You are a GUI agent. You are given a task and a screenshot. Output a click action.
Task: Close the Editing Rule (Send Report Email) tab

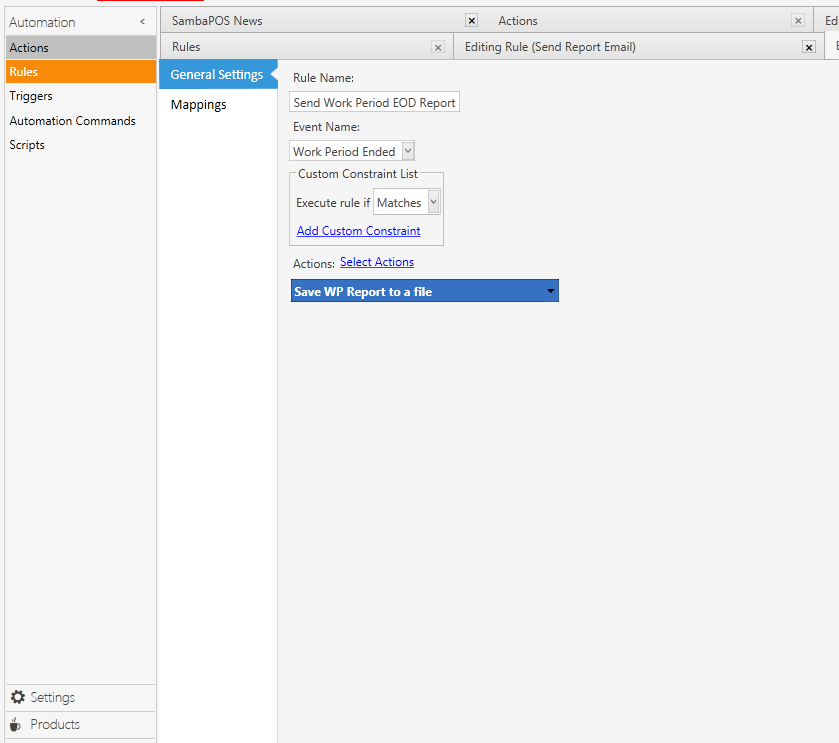click(809, 47)
